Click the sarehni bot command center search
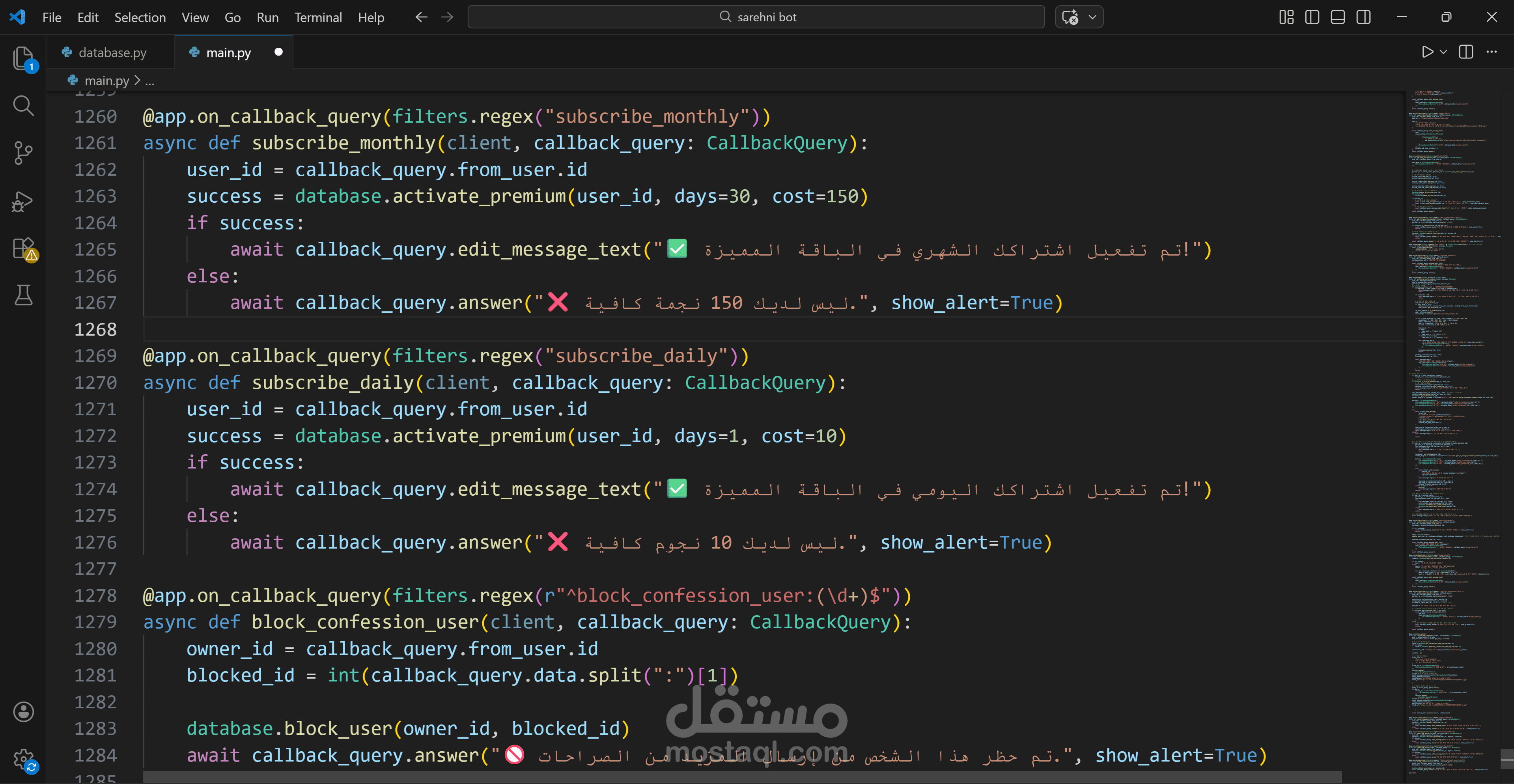1514x784 pixels. tap(756, 17)
